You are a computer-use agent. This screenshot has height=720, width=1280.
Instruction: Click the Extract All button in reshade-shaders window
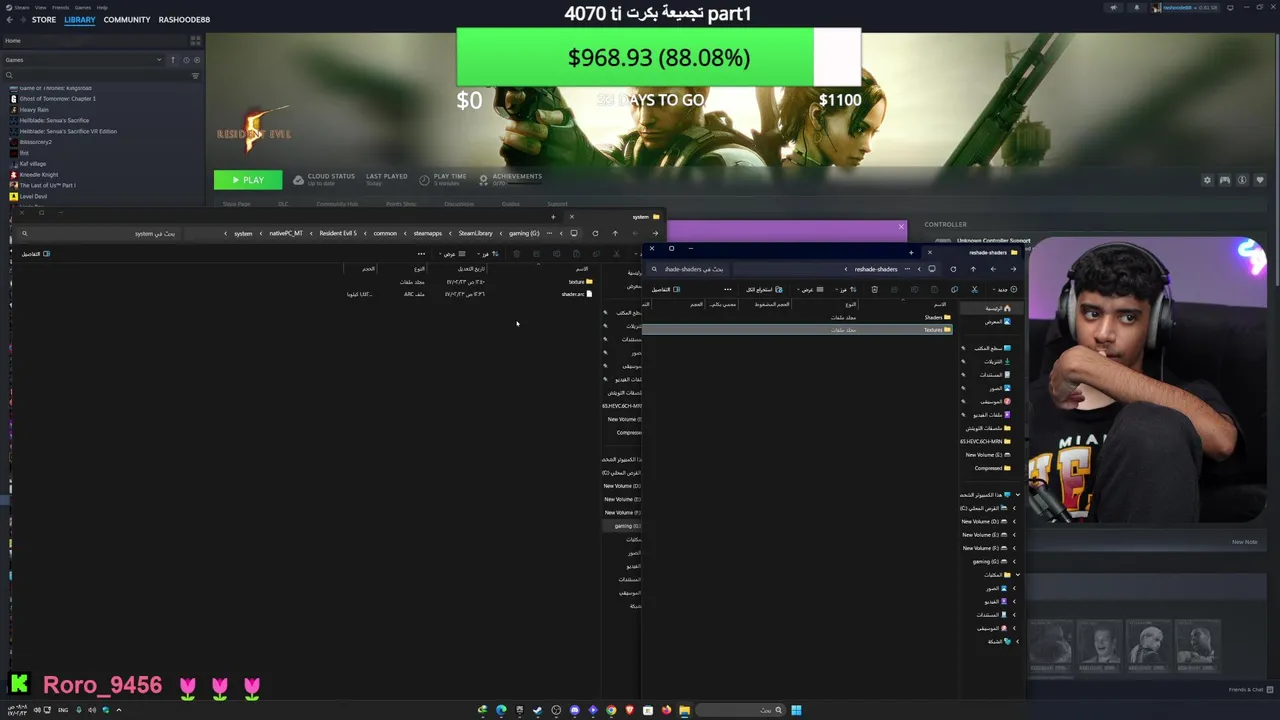click(764, 289)
